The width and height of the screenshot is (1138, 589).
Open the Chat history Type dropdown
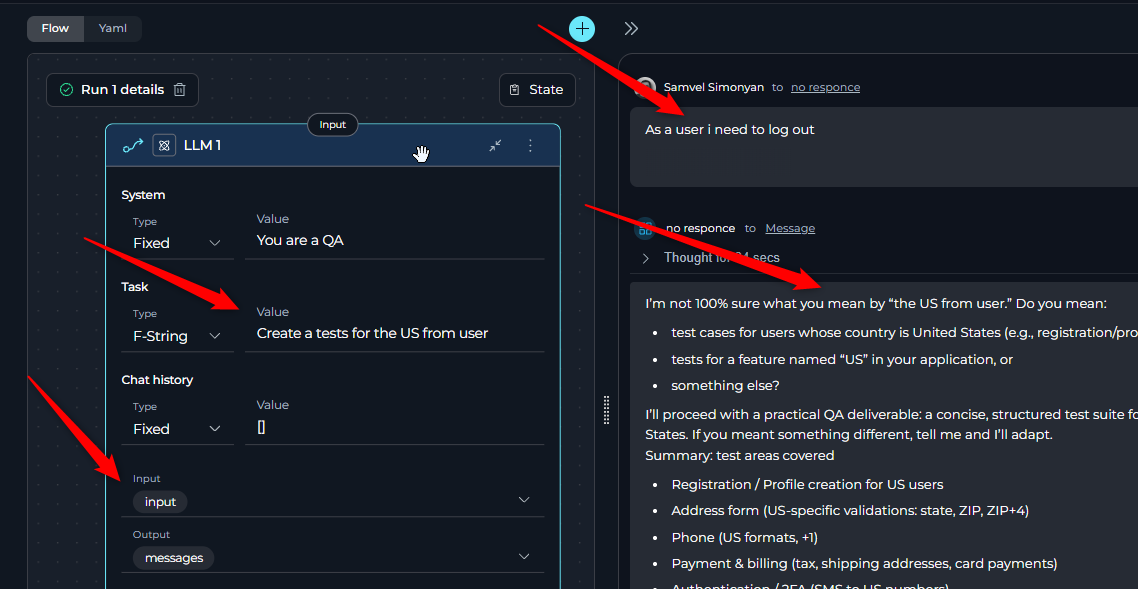177,429
